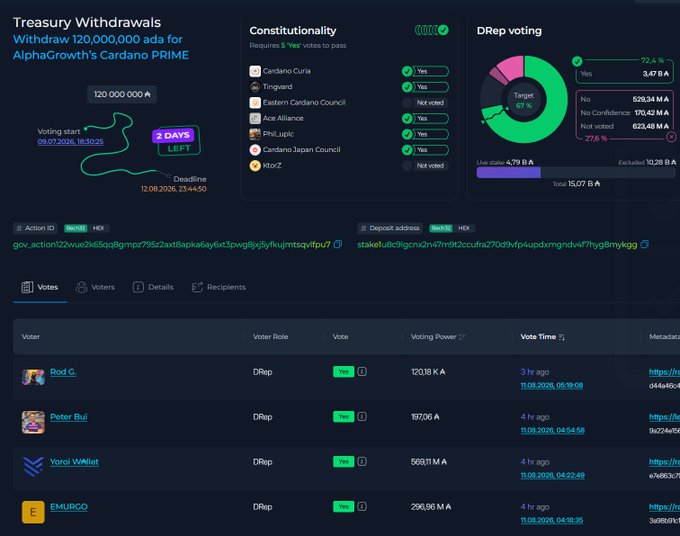Click the Cardano Curia logo icon
This screenshot has width=680, height=536.
pyautogui.click(x=255, y=71)
